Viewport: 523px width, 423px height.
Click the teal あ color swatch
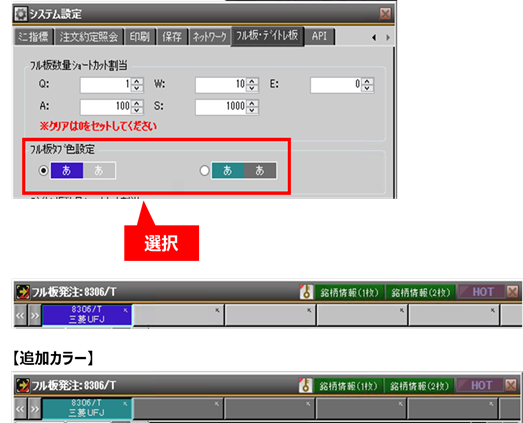click(x=227, y=170)
